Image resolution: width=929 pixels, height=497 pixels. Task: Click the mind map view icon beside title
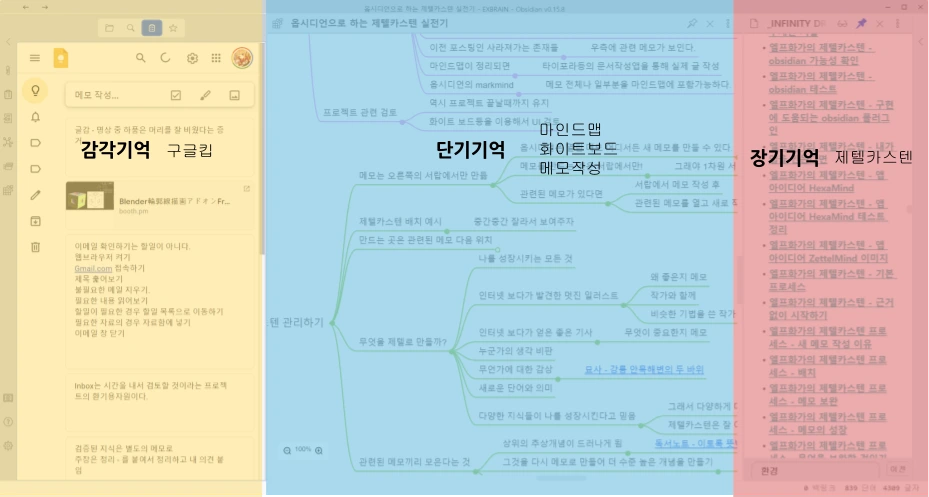(277, 24)
